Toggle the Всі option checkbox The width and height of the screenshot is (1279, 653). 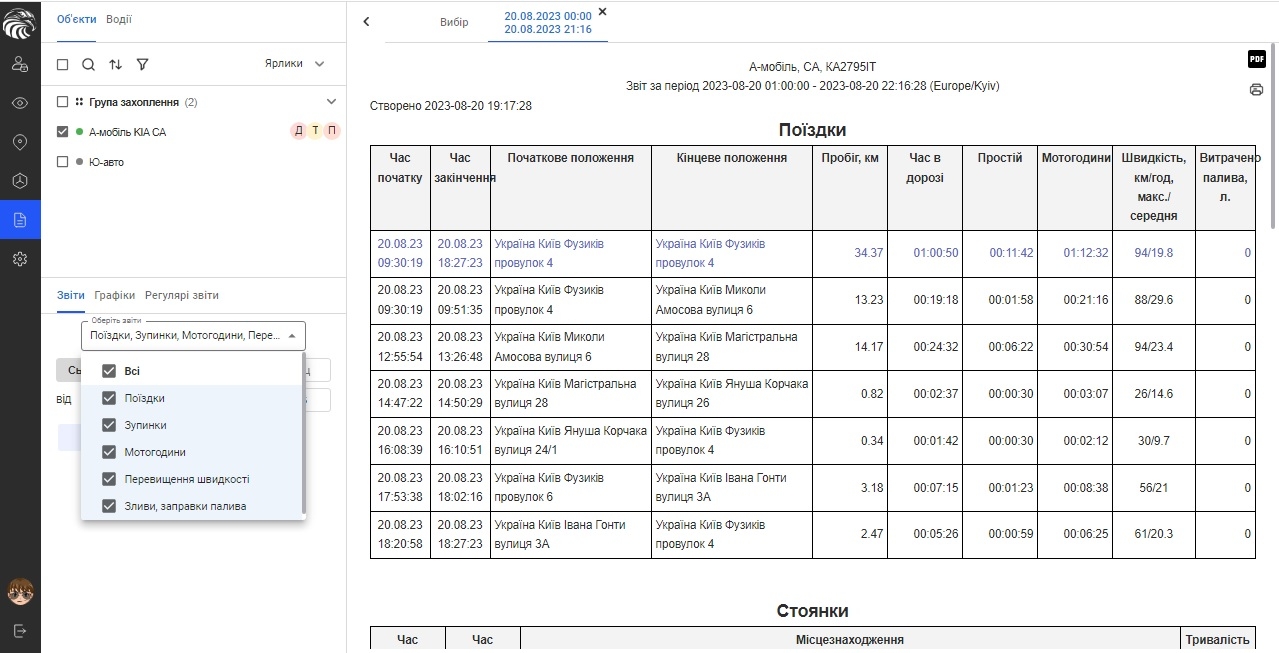109,371
